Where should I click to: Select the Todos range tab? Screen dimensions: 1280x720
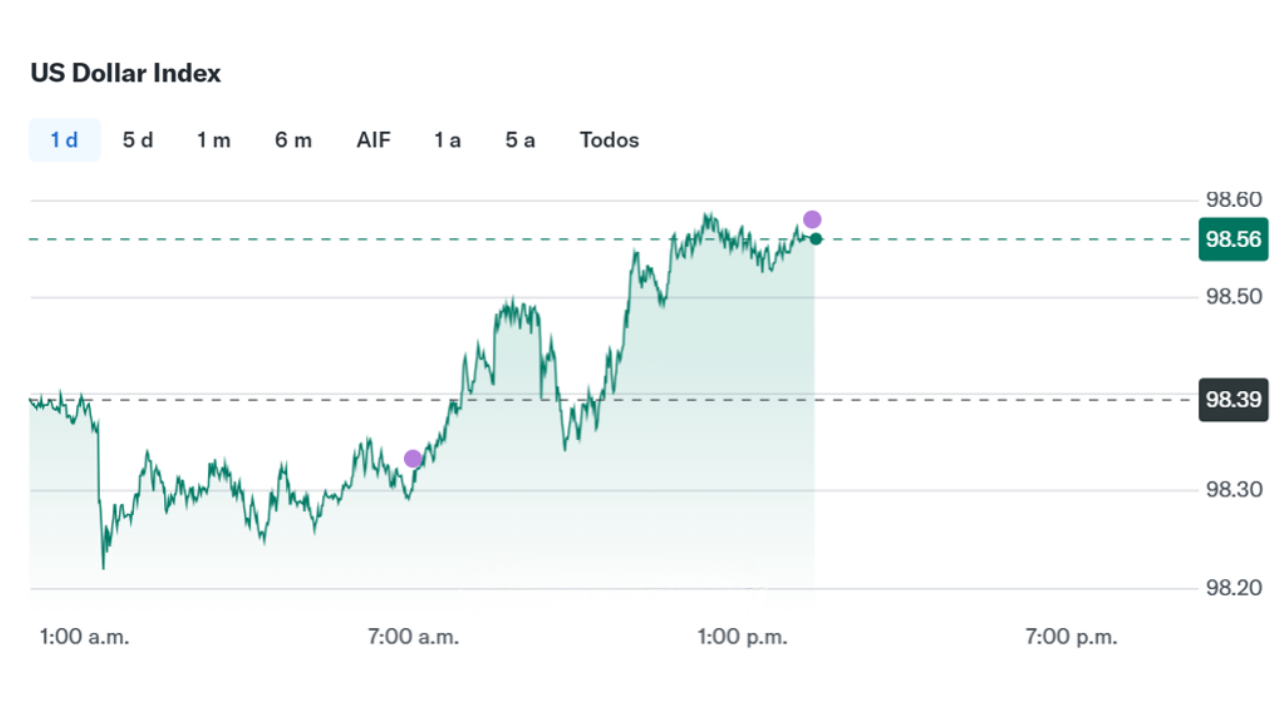(x=609, y=140)
